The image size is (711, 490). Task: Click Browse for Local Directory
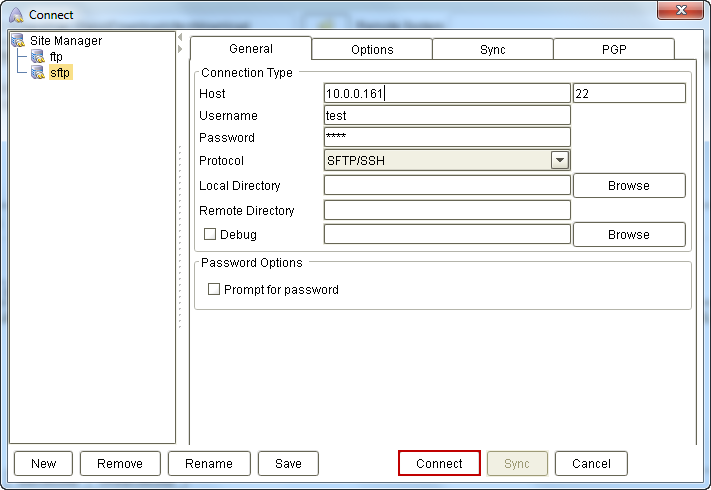click(x=628, y=186)
